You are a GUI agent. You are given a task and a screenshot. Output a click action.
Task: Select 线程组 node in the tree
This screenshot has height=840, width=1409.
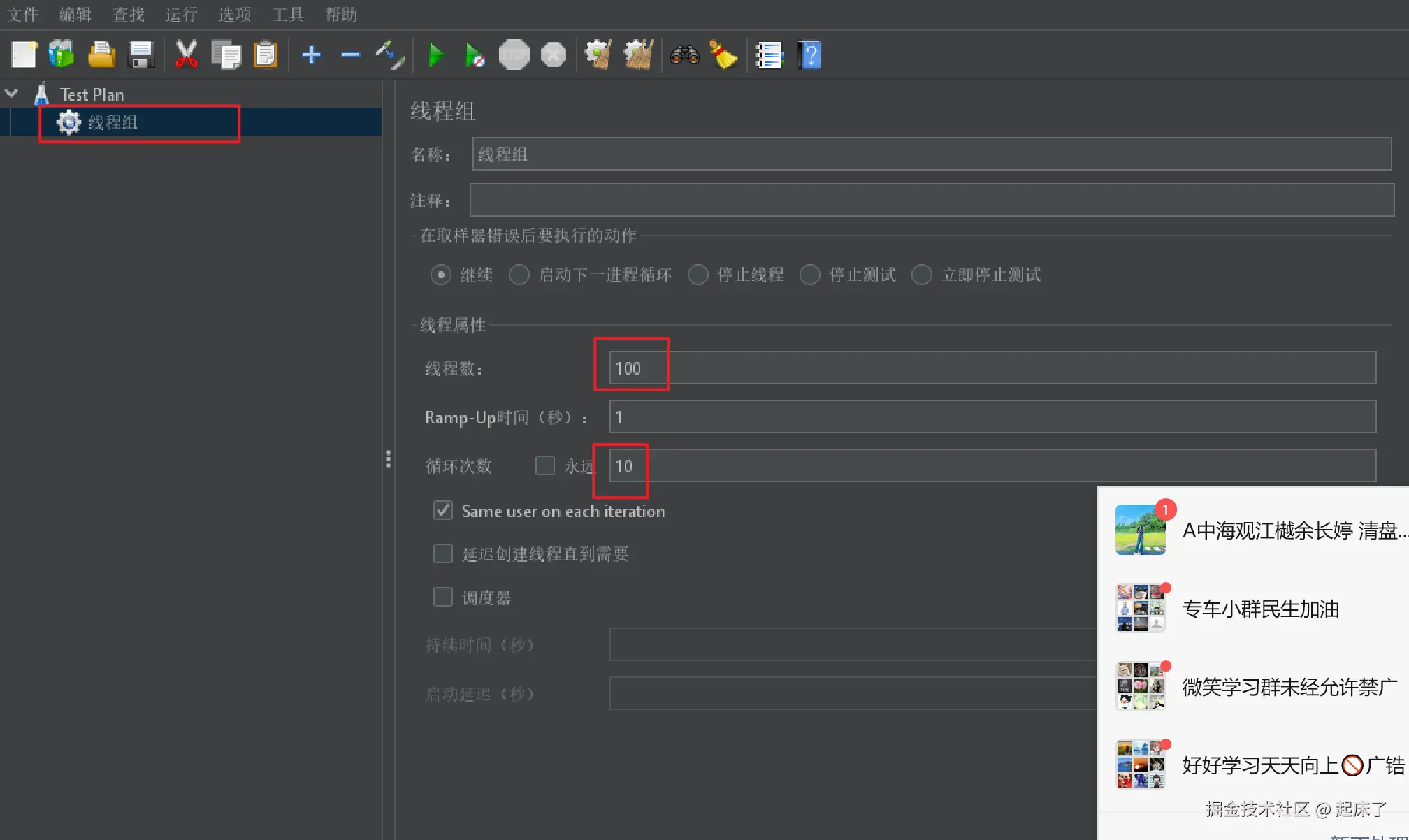tap(113, 122)
